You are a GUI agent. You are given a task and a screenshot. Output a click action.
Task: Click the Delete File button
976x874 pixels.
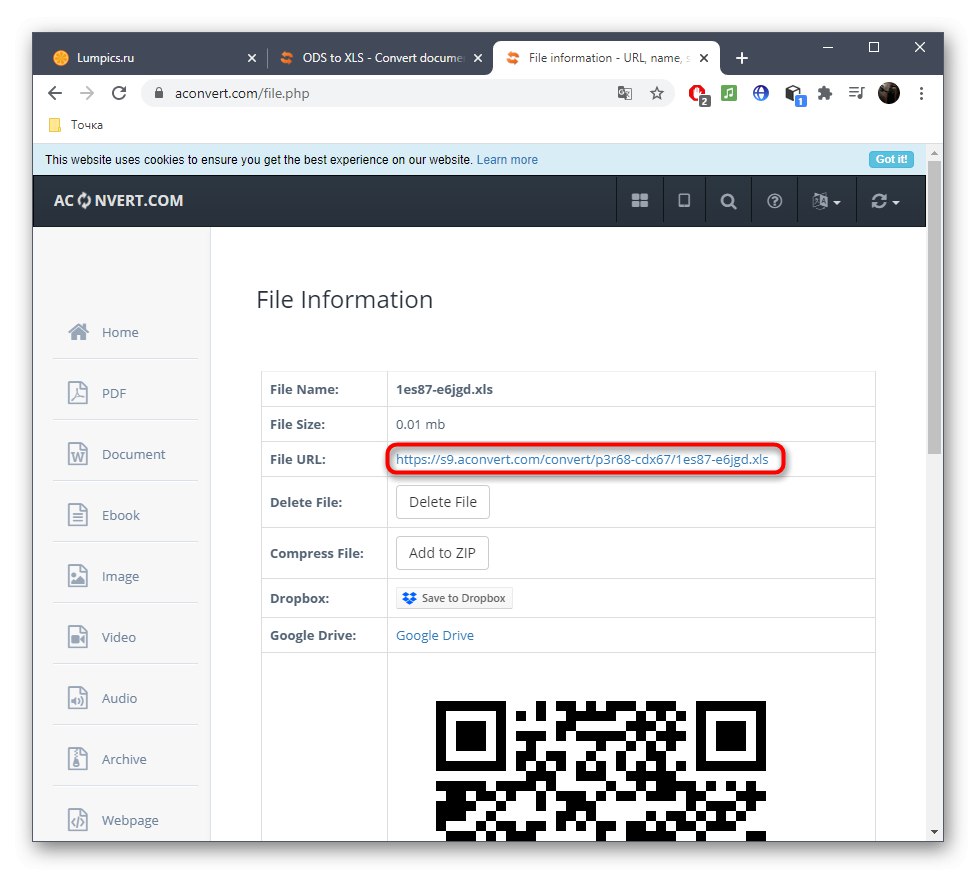(443, 502)
